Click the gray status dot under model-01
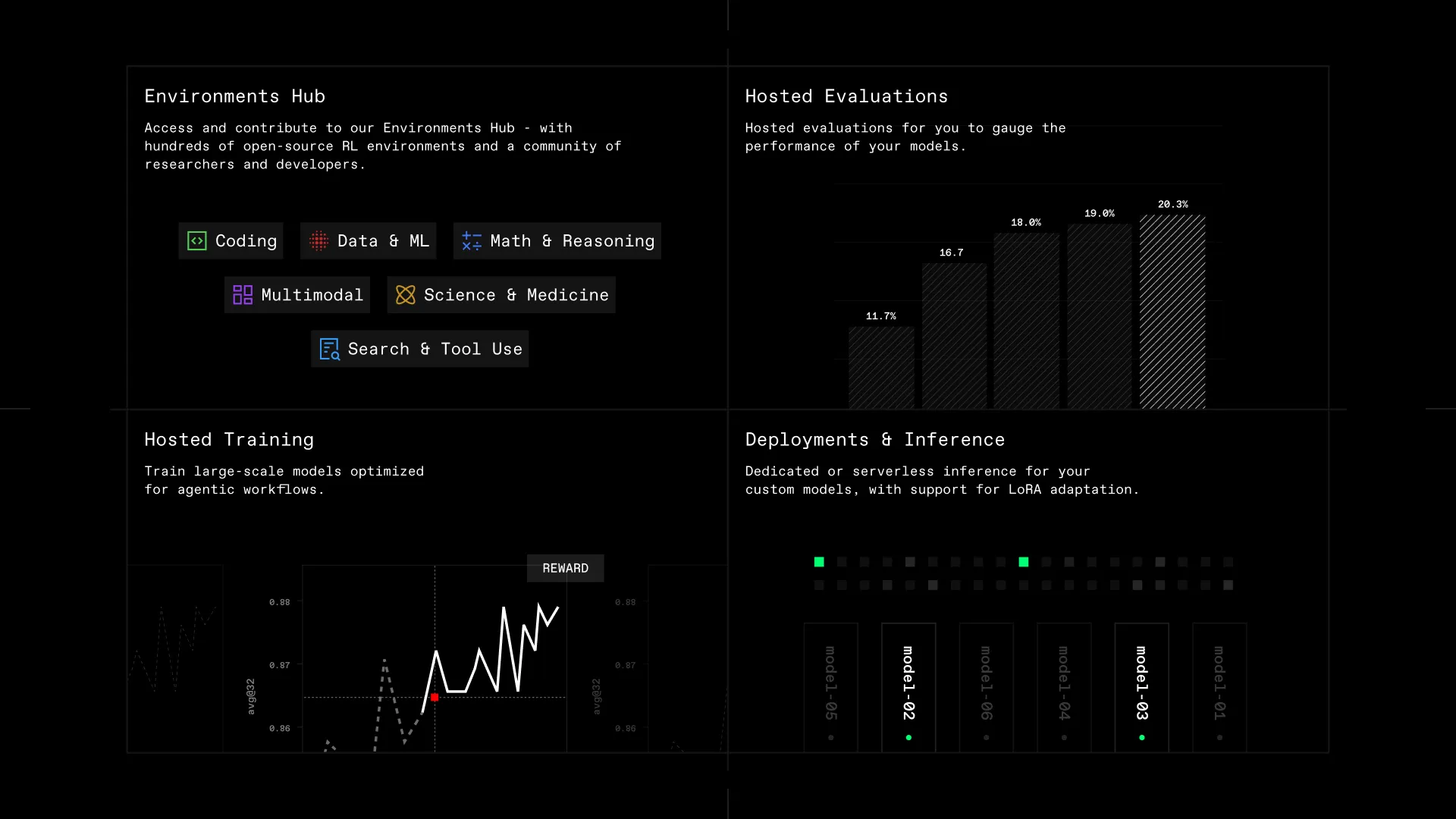 [x=1219, y=737]
